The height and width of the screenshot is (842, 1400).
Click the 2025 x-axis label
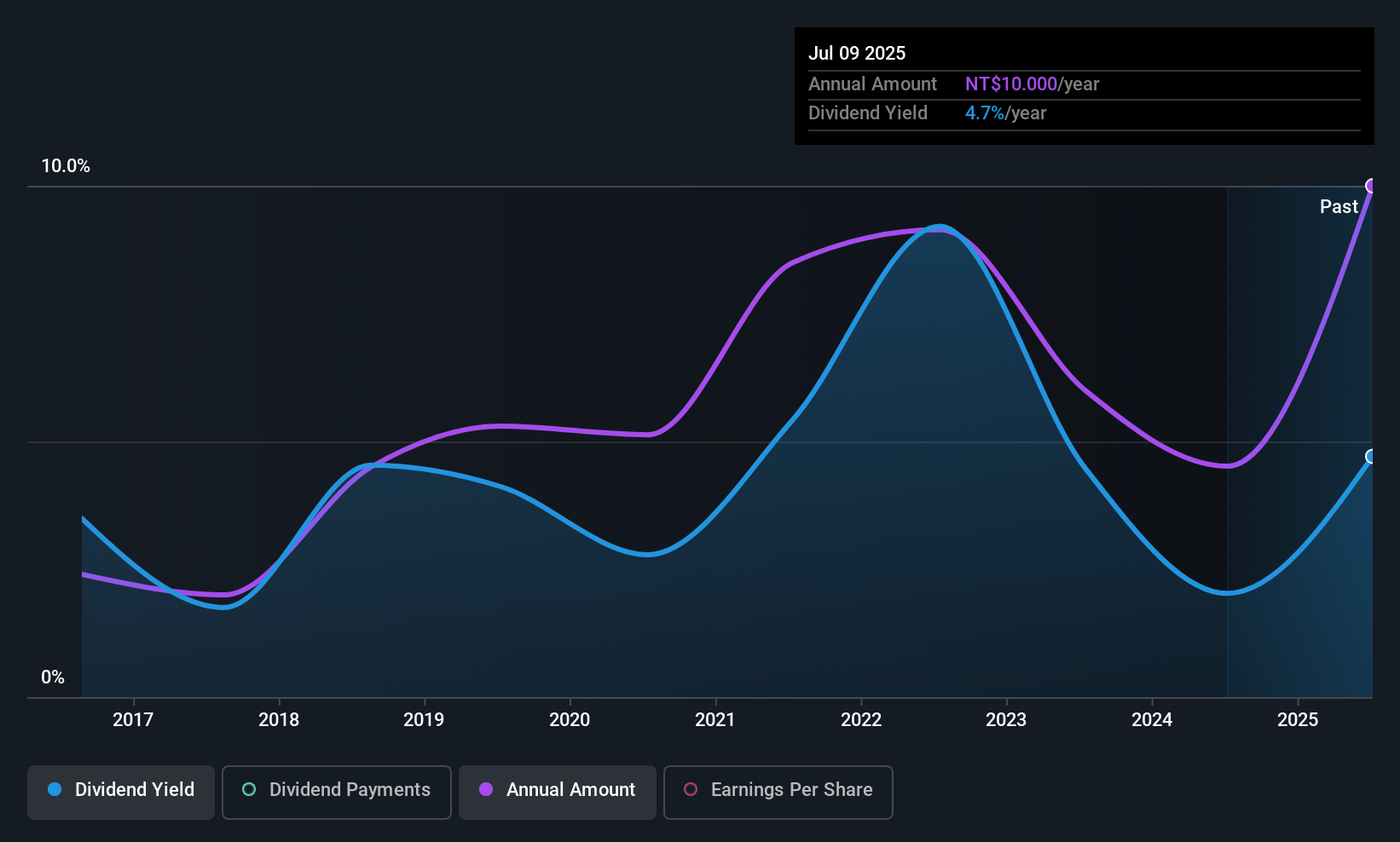pos(1298,720)
